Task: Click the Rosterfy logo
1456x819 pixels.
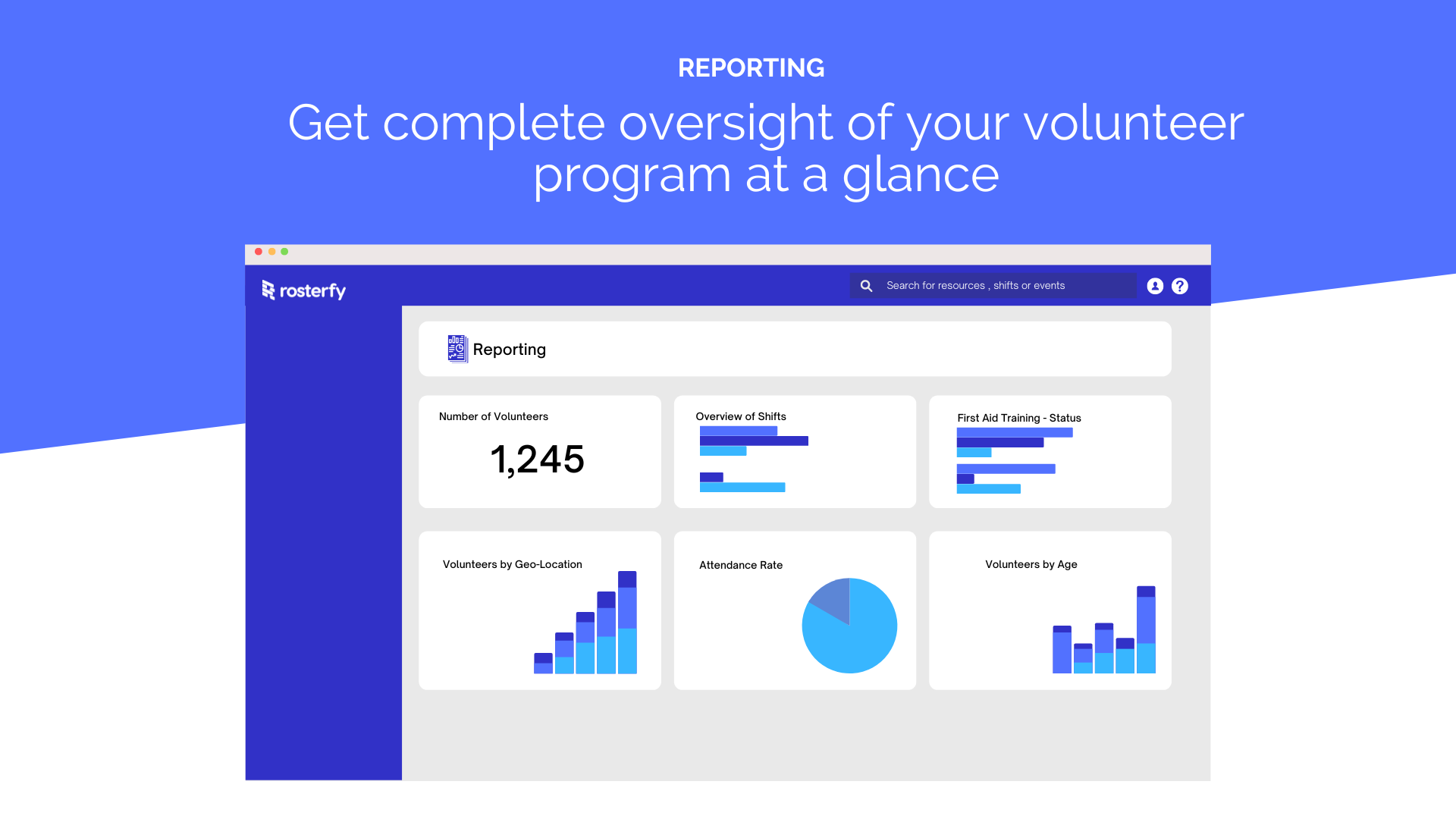Action: pos(303,290)
